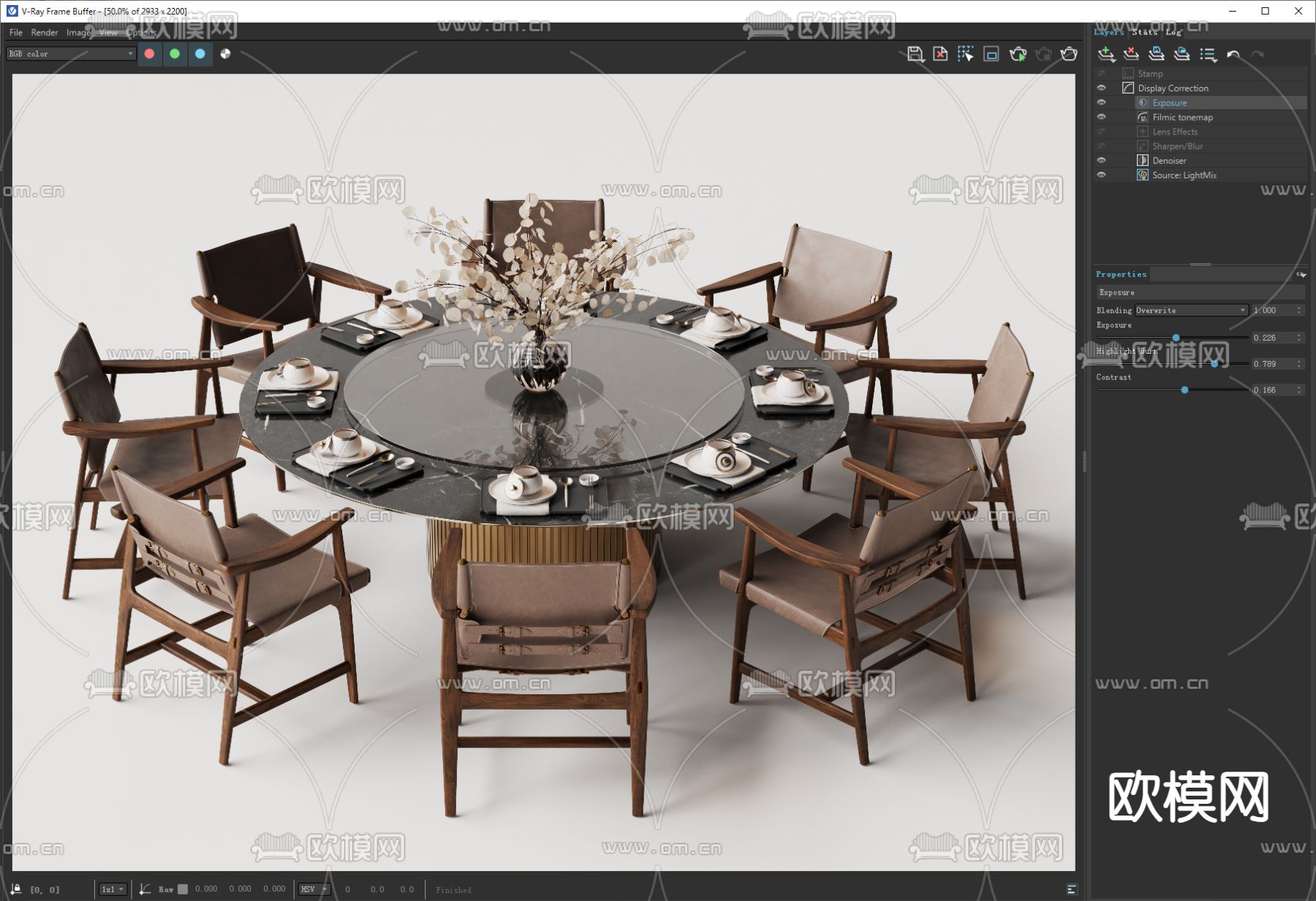Image resolution: width=1316 pixels, height=901 pixels.
Task: Click the grayed-out redo arrow
Action: coord(1258,54)
